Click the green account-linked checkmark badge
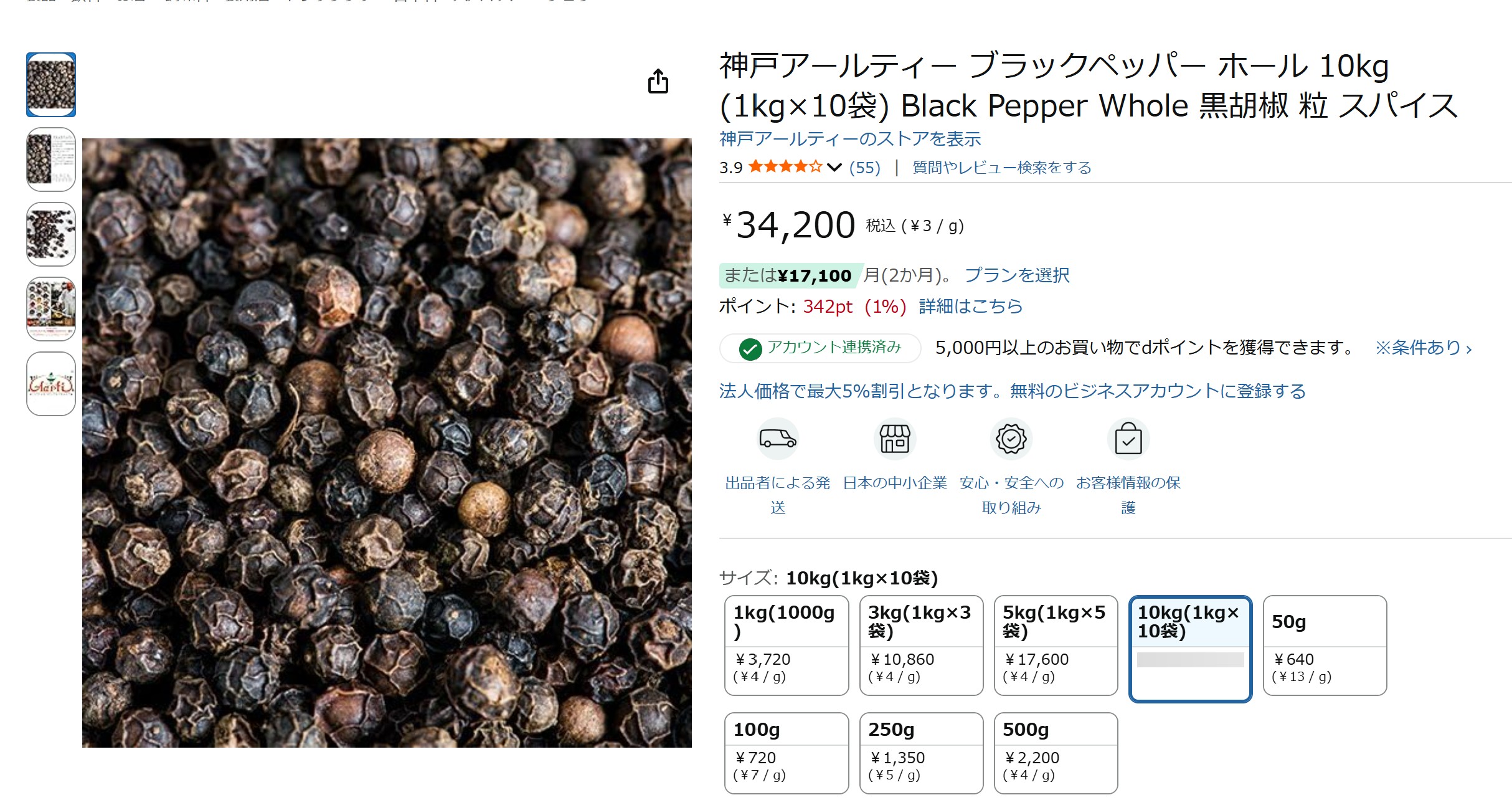Screen dimensions: 1512x805 pos(750,349)
